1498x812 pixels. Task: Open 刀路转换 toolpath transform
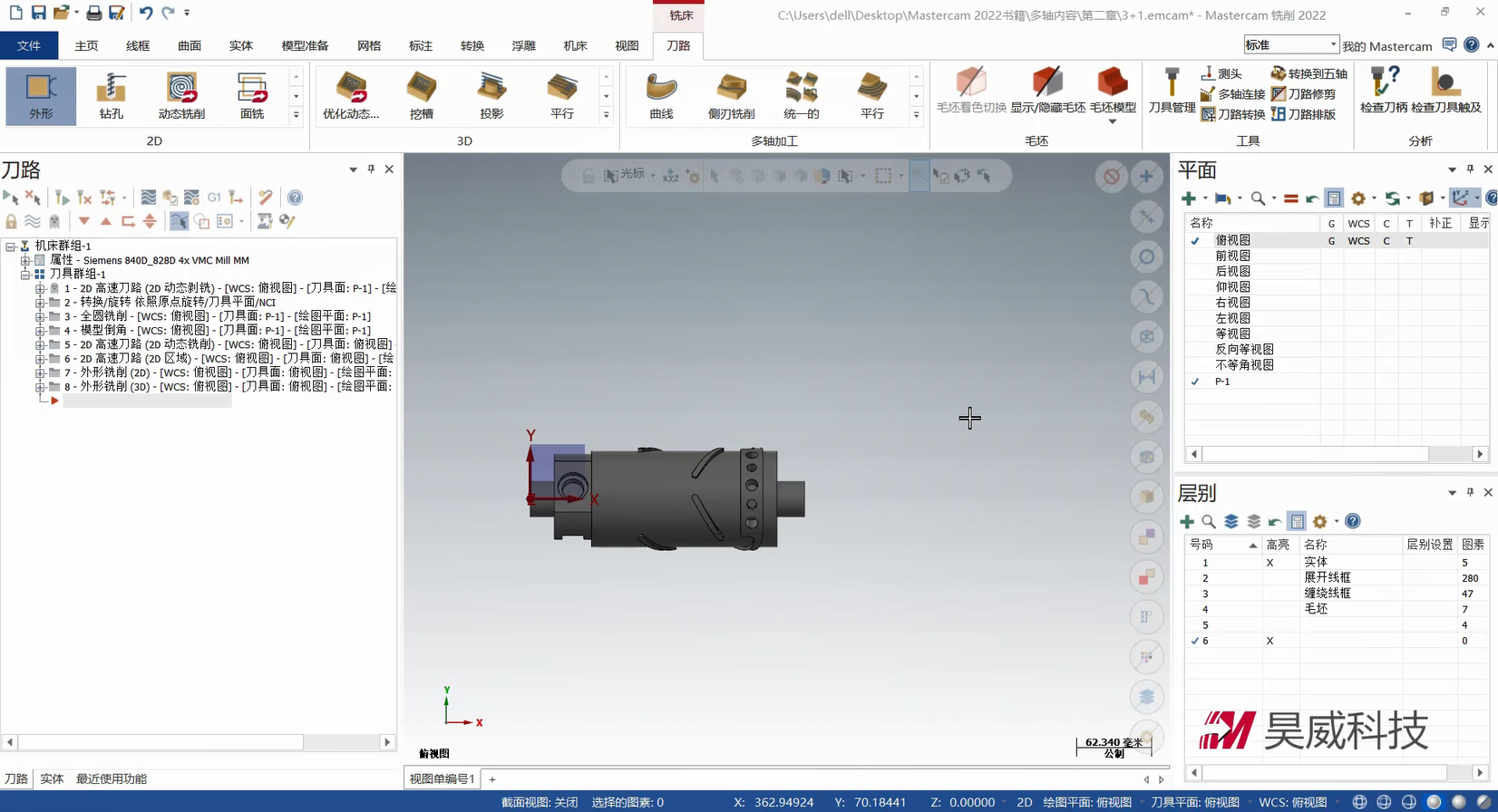(1232, 114)
